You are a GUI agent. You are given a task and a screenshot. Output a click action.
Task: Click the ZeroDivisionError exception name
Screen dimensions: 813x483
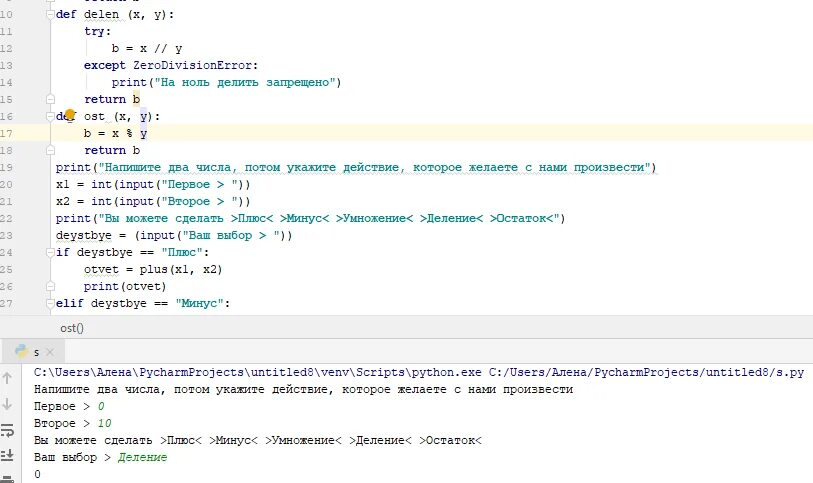193,65
